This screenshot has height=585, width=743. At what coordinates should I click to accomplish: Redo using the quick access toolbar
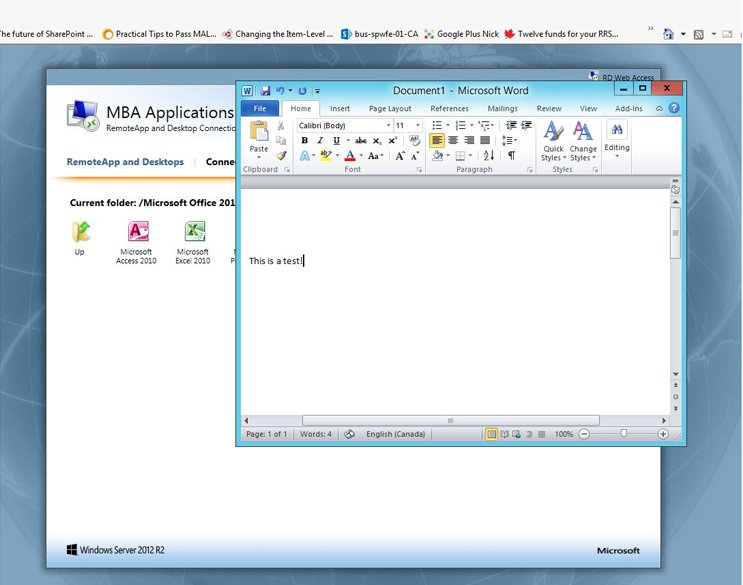pyautogui.click(x=302, y=90)
